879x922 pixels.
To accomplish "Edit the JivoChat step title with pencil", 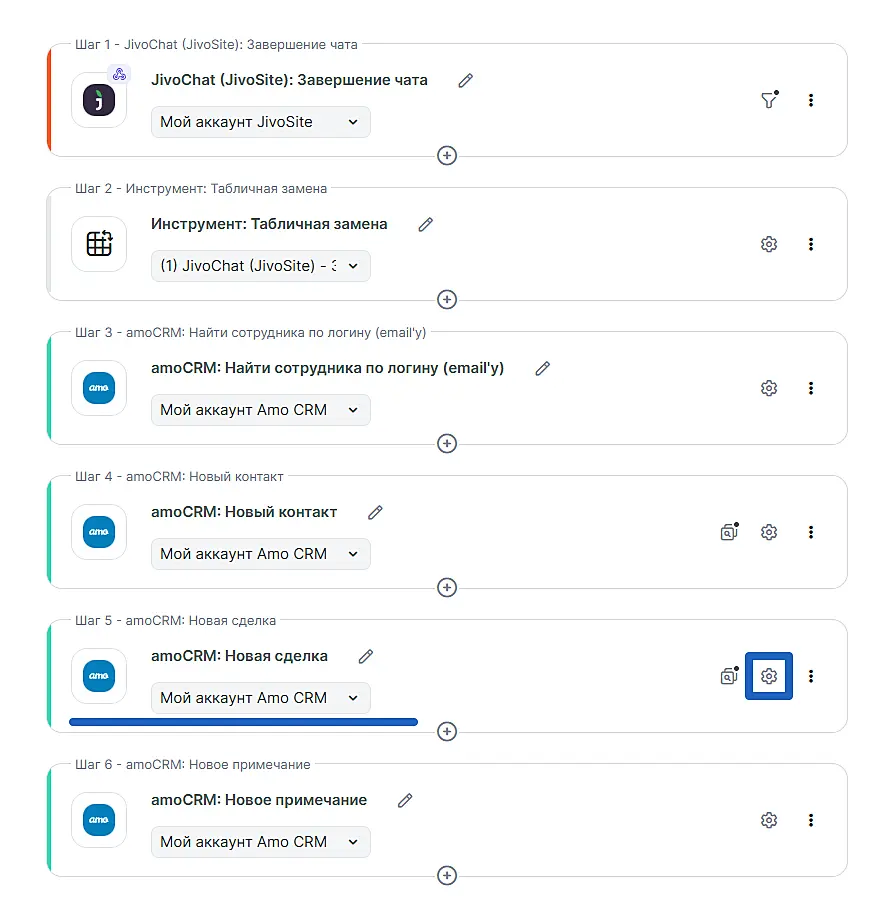I will (465, 80).
